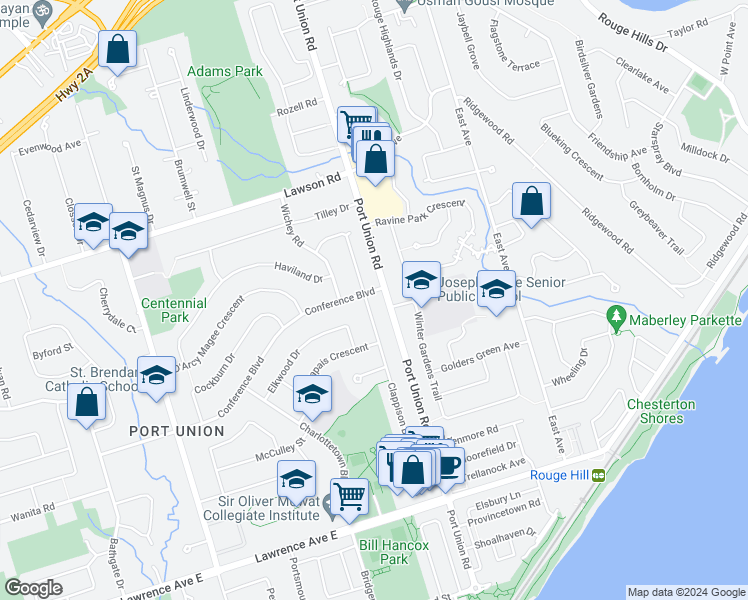The height and width of the screenshot is (600, 748).
Task: Select the school marker next to St Magnus Dr
Action: (x=128, y=232)
